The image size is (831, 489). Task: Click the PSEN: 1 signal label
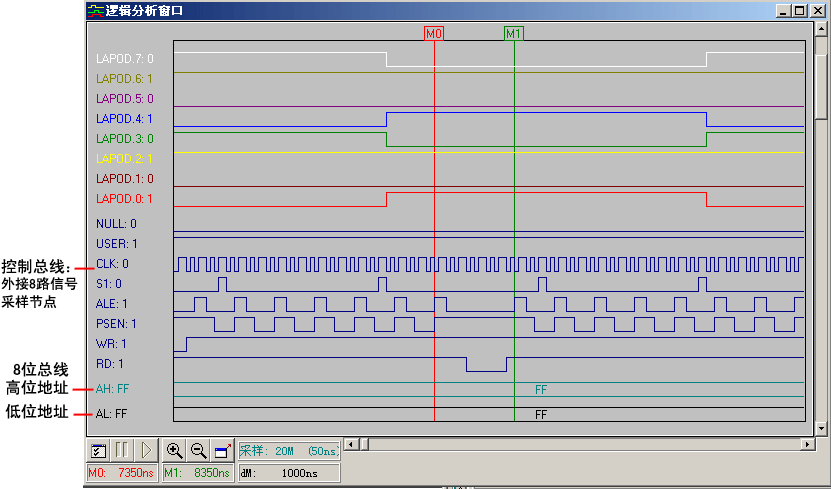116,324
